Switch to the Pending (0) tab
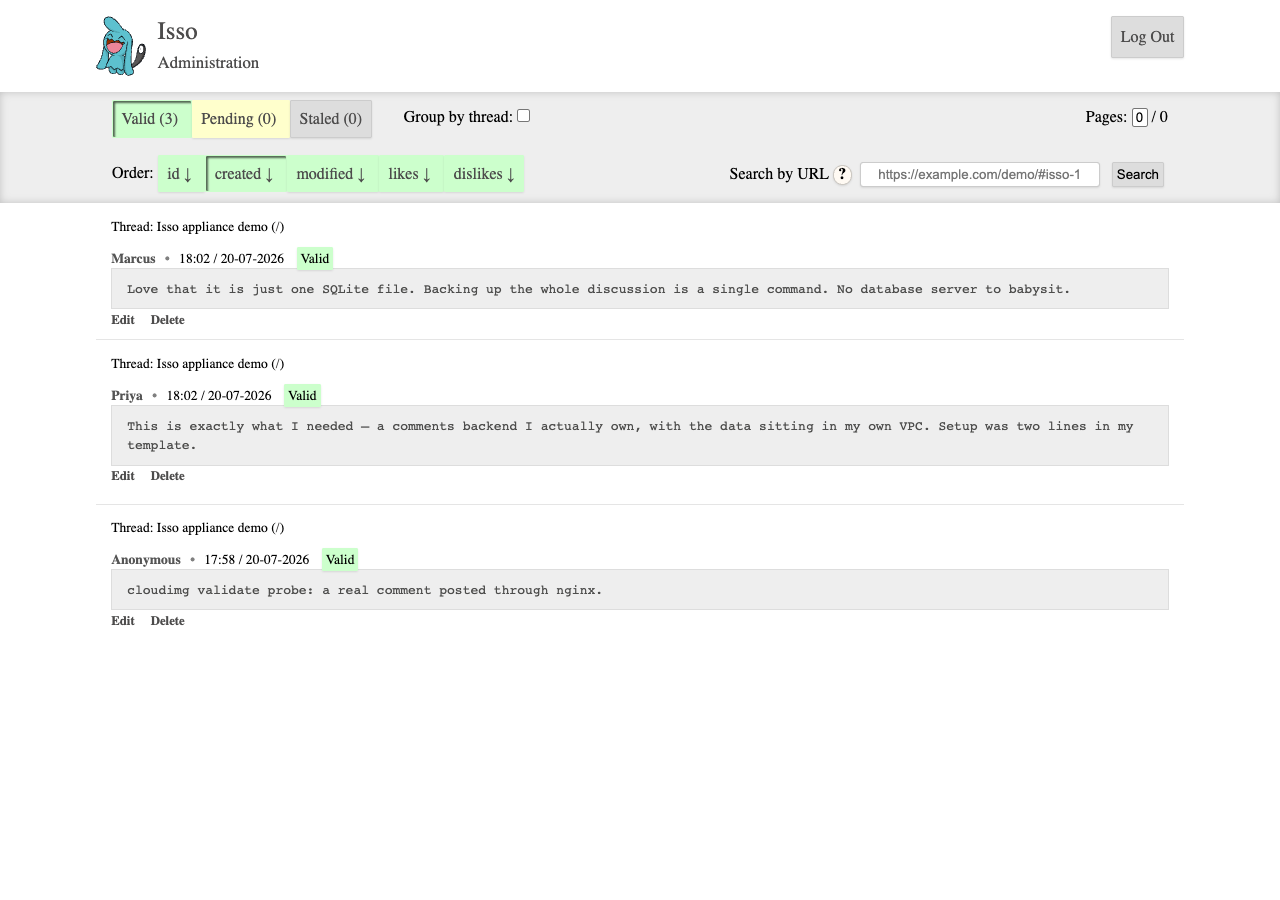 point(239,119)
